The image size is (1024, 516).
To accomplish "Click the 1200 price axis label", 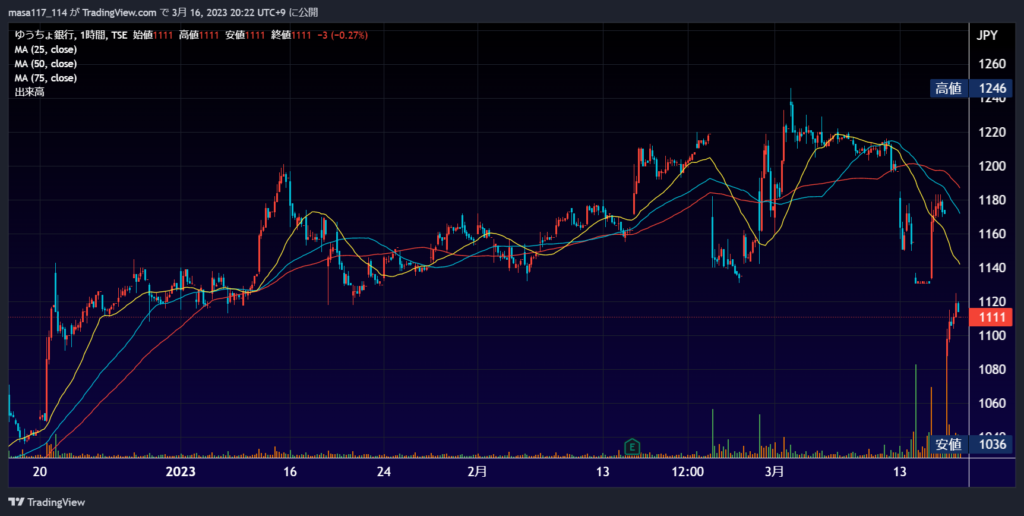I will pos(992,167).
